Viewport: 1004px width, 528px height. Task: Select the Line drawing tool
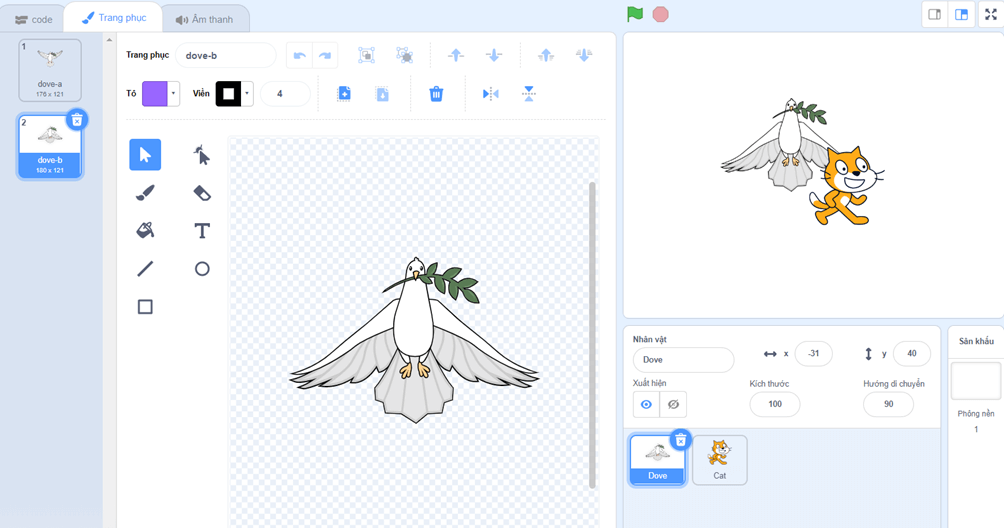pos(145,269)
